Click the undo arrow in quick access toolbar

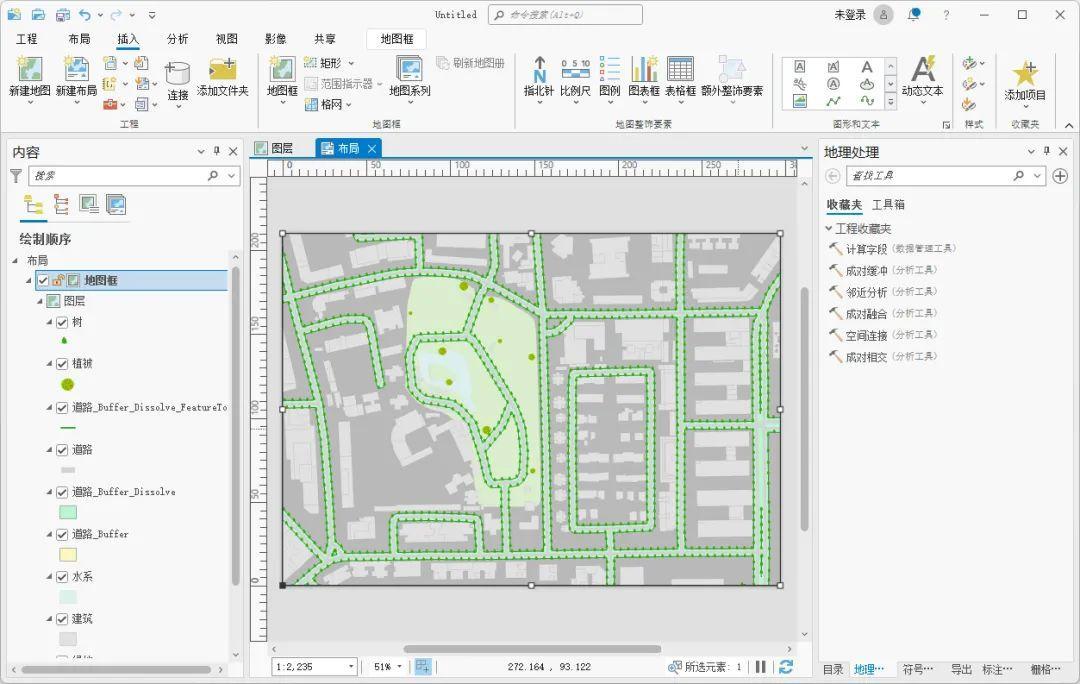[x=84, y=14]
